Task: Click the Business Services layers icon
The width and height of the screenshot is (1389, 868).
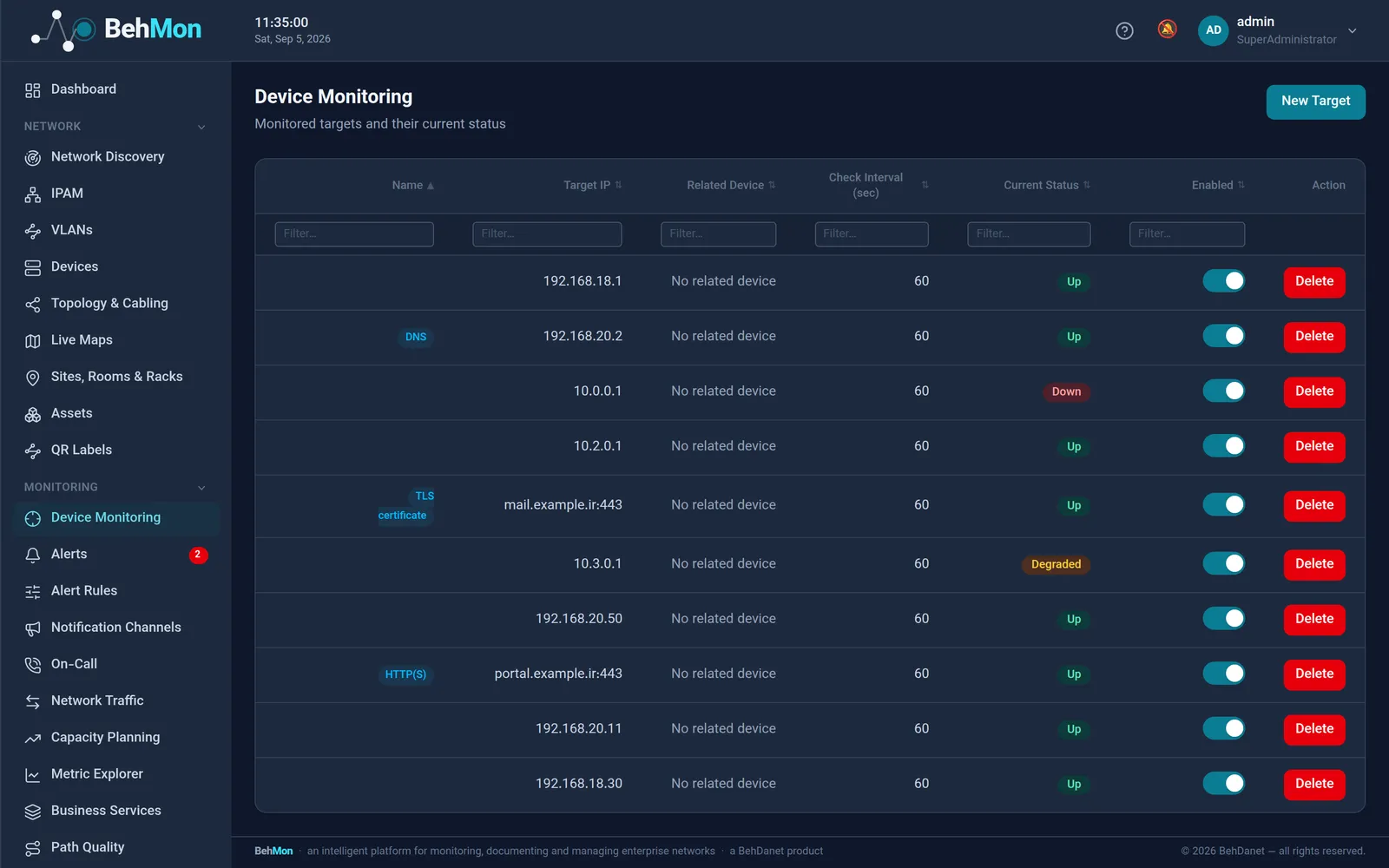Action: click(x=33, y=812)
